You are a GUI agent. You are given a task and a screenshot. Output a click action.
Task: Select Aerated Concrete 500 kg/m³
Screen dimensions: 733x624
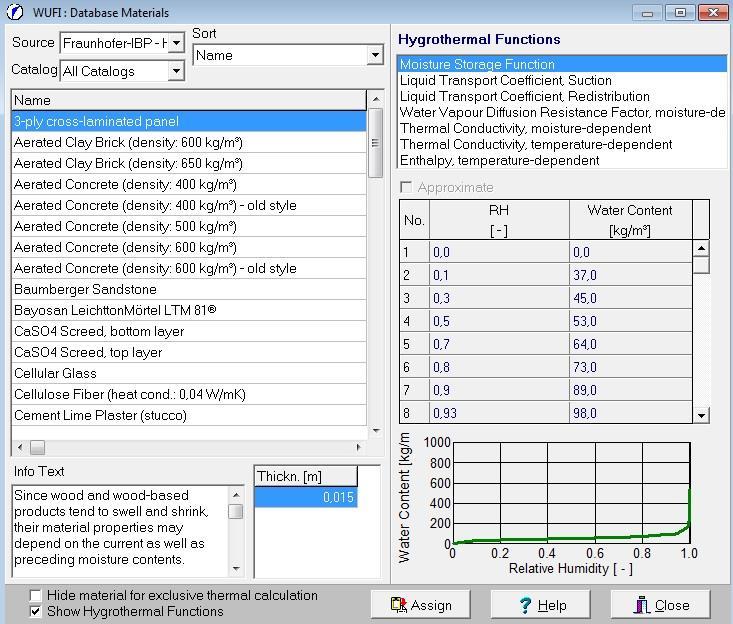pyautogui.click(x=189, y=227)
